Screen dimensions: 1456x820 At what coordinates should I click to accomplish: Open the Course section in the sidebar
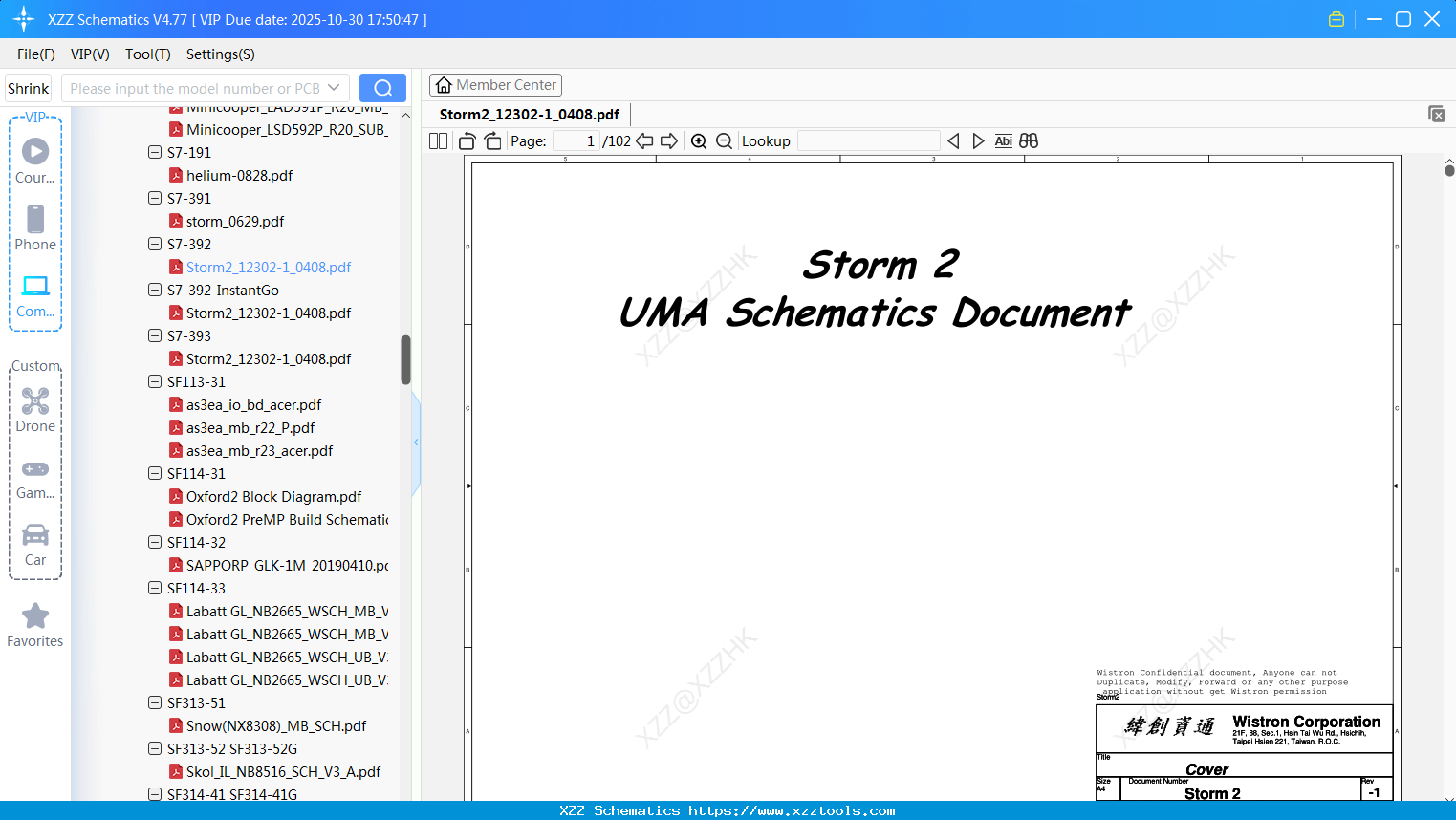35,161
